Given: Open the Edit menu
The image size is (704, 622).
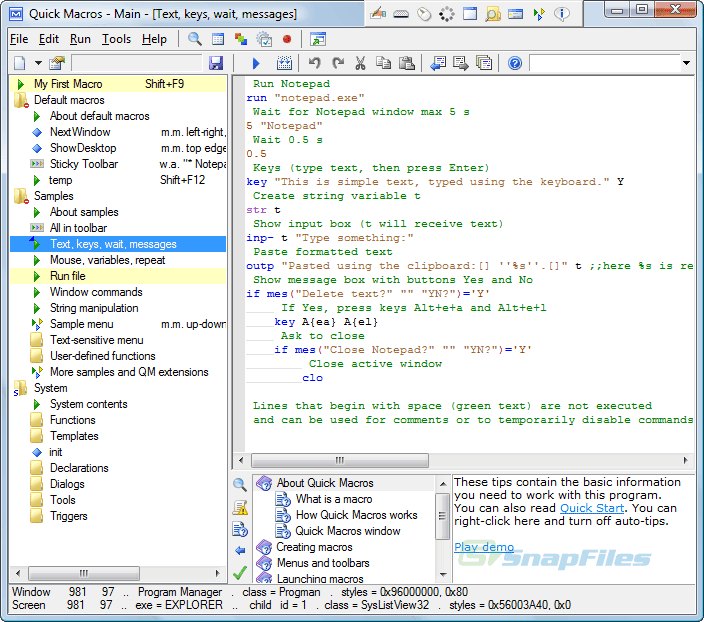Looking at the screenshot, I should 48,40.
